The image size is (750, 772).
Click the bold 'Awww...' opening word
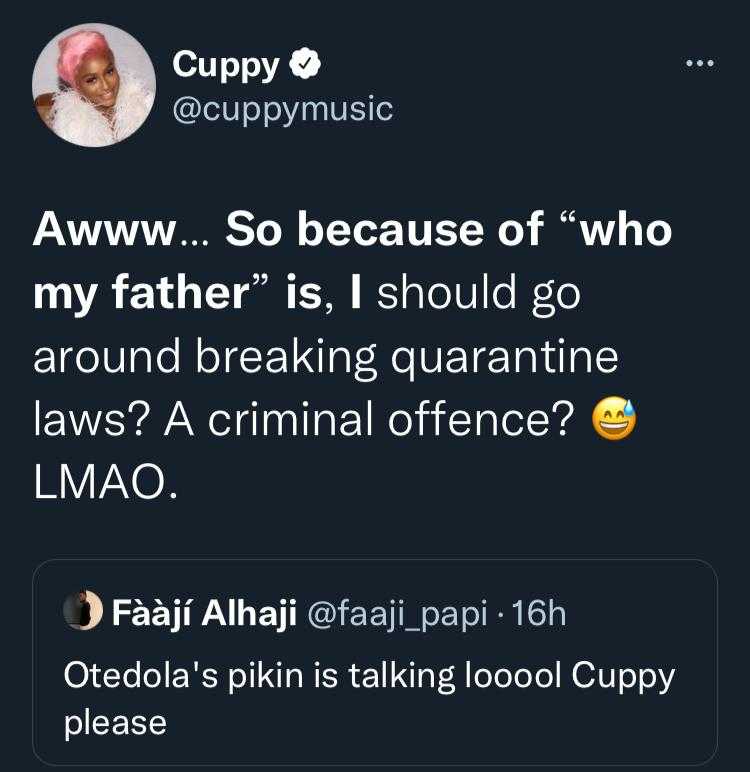[121, 229]
